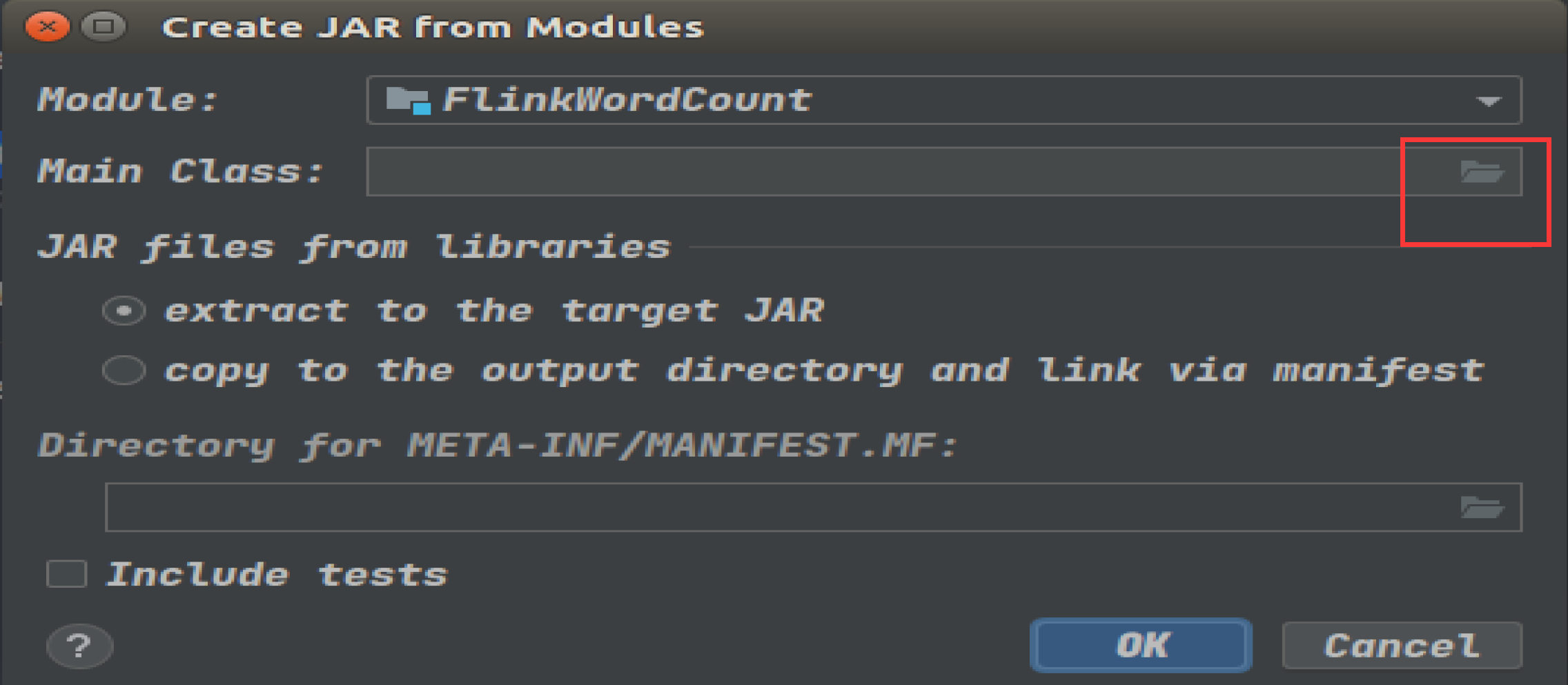The image size is (1568, 685).
Task: Select copy to output directory option
Action: pos(123,370)
